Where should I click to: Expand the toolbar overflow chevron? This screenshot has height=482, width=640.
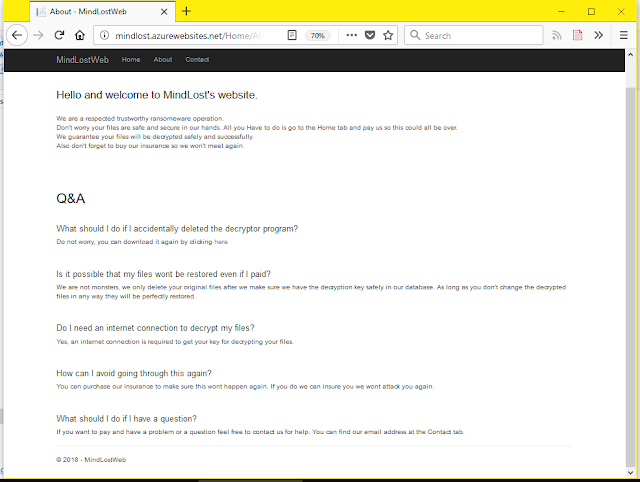point(598,36)
